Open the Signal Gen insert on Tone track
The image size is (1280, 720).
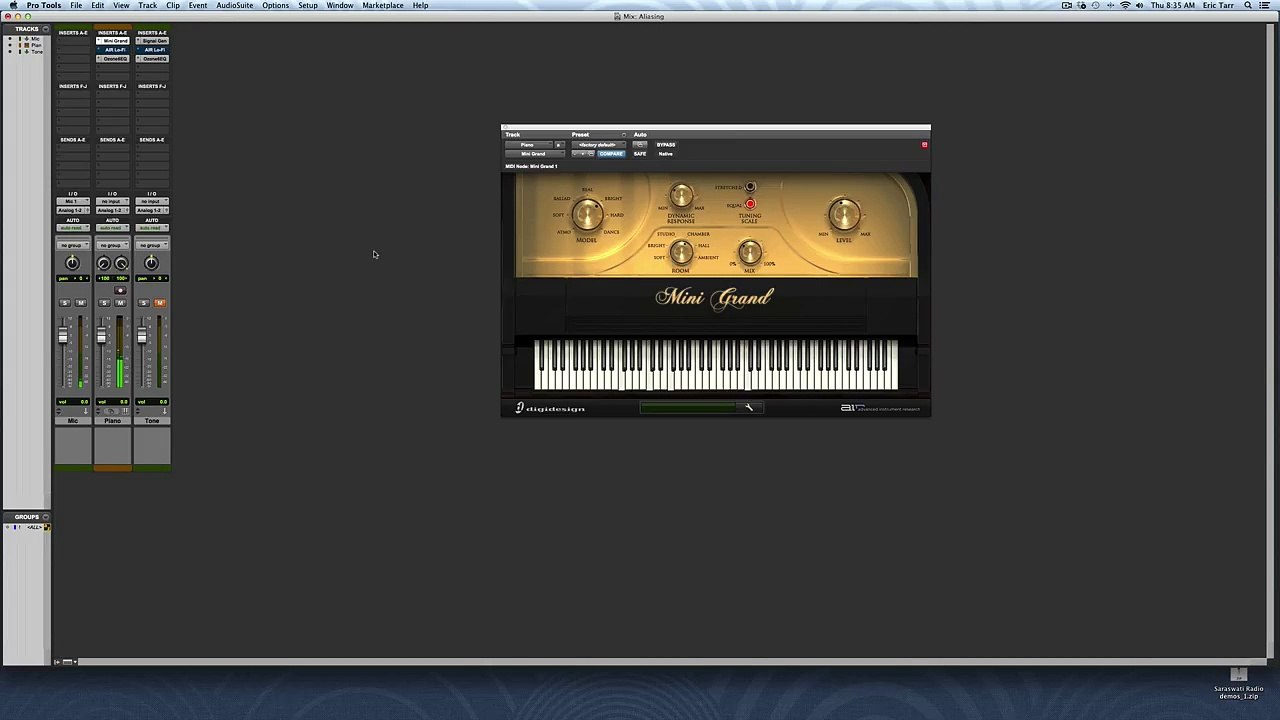coord(155,41)
